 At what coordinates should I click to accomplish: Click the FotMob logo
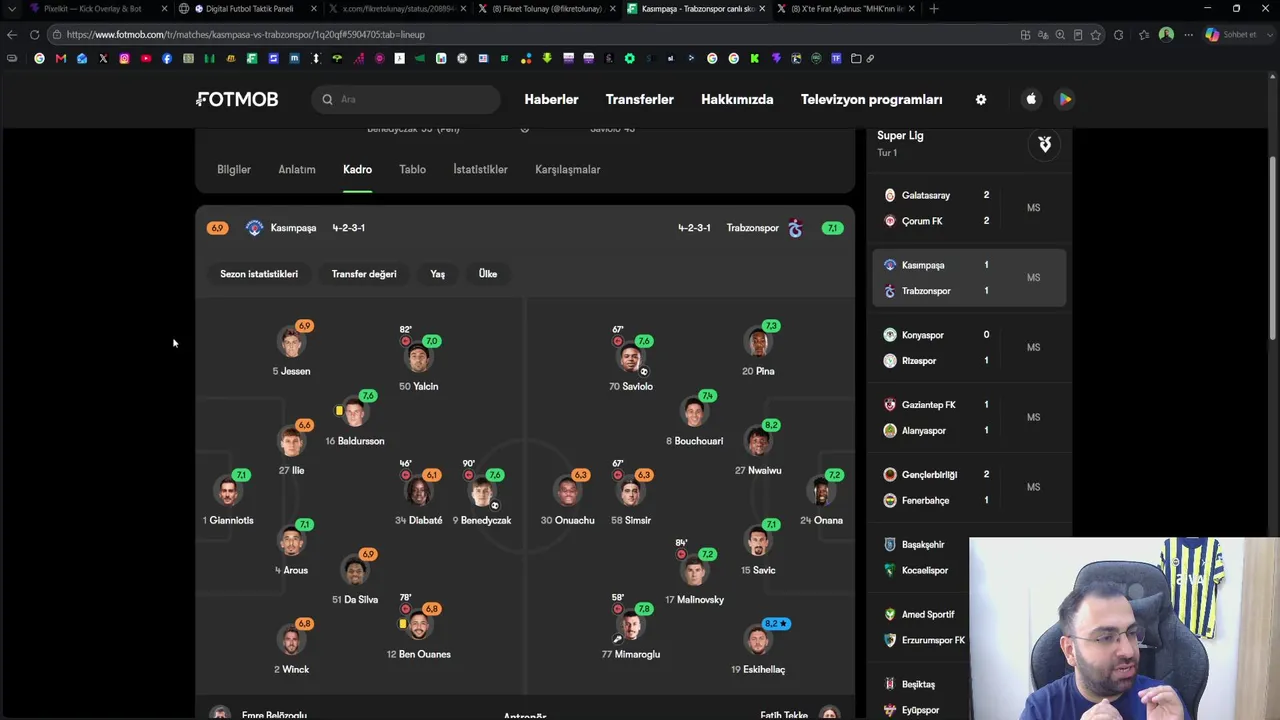pos(237,99)
